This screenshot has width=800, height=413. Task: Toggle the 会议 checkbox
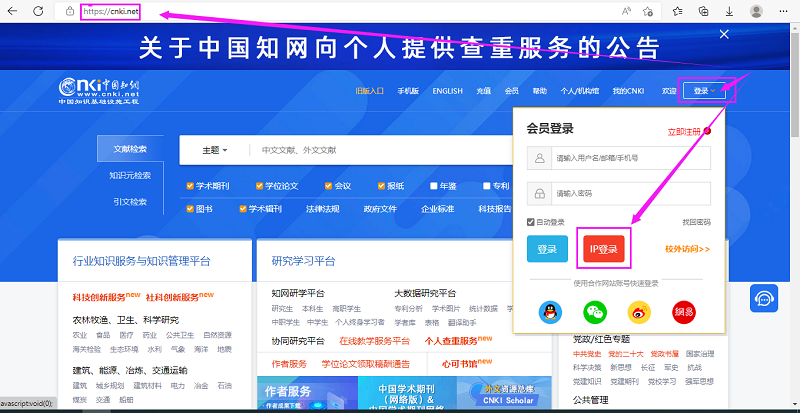(329, 186)
